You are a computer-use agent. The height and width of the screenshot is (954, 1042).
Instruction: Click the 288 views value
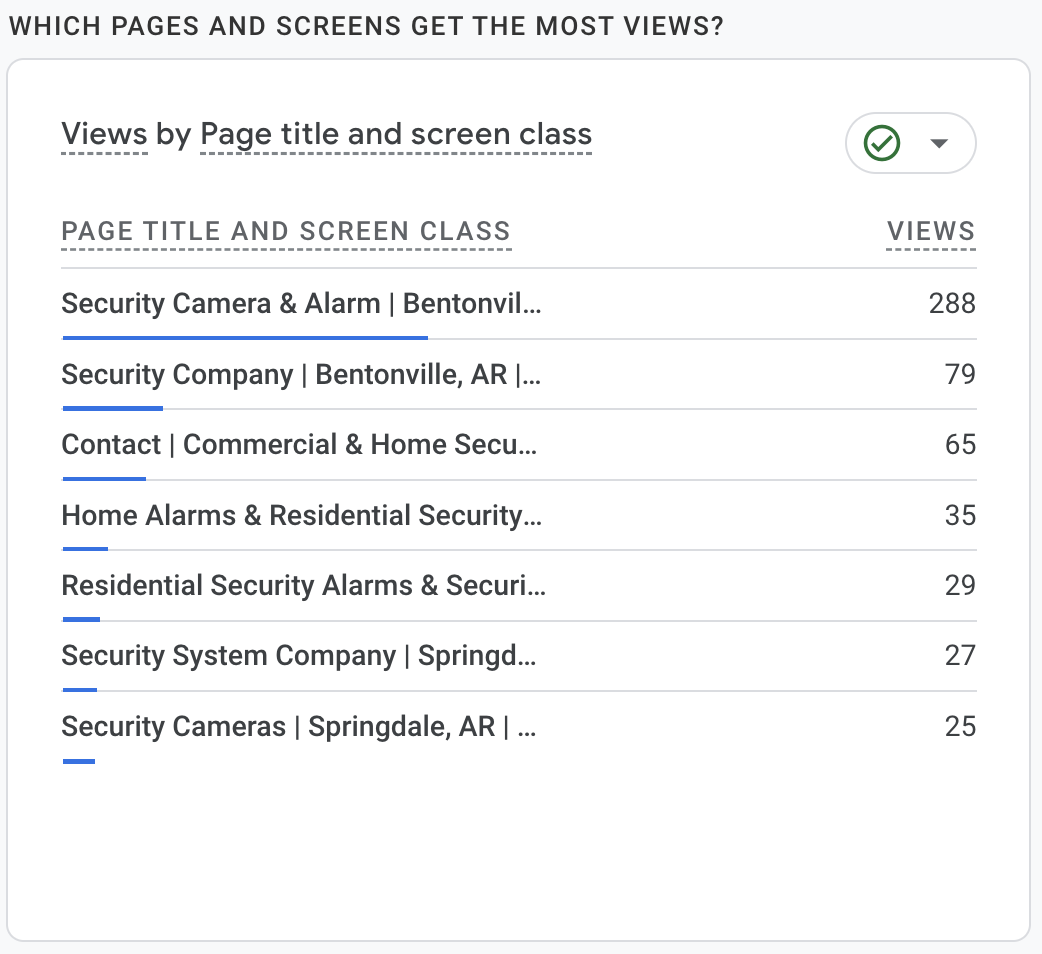coord(951,304)
